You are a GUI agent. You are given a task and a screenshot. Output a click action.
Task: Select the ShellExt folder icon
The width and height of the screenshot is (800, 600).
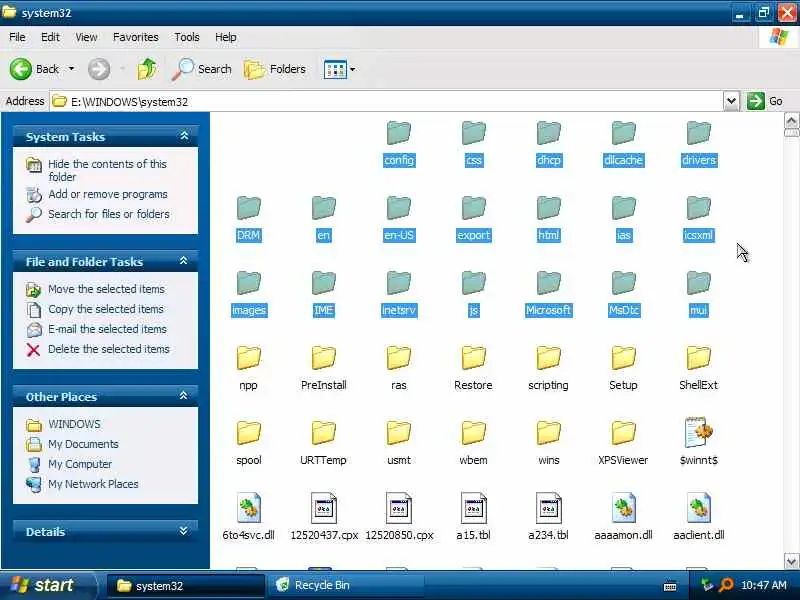(698, 358)
